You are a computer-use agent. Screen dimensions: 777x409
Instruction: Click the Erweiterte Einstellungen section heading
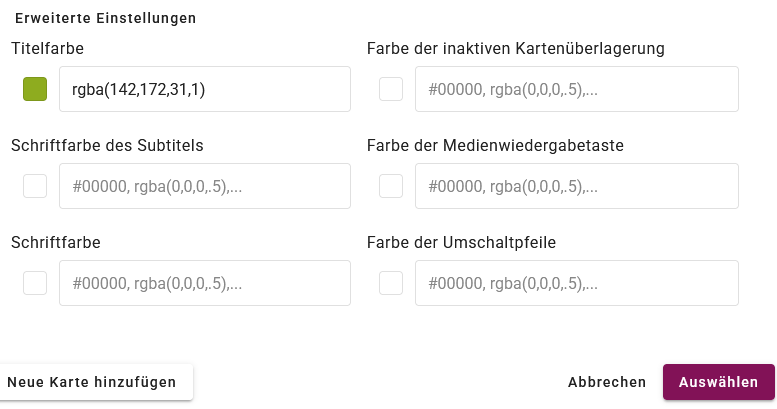[x=105, y=18]
